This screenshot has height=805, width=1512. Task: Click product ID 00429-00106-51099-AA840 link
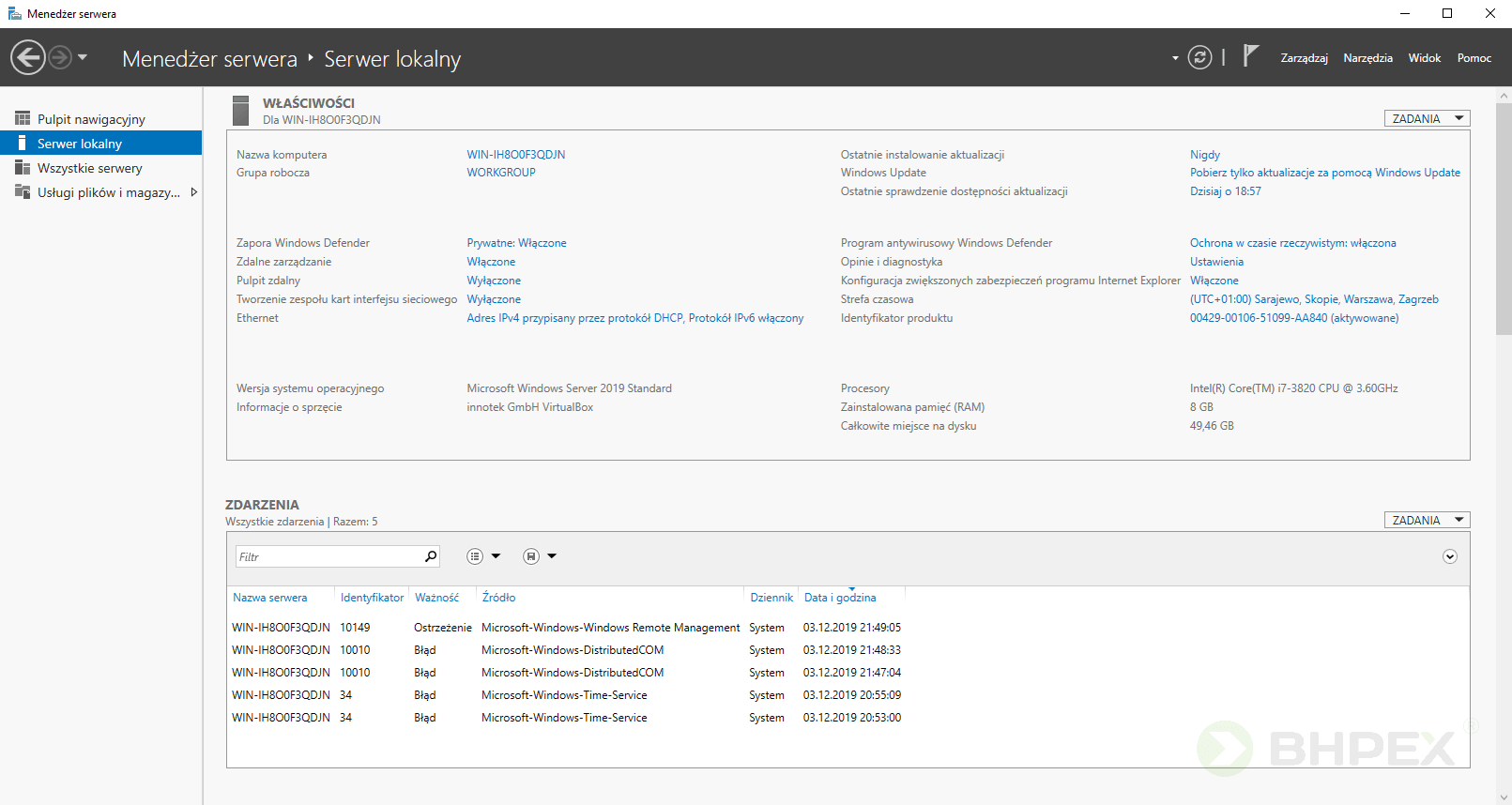(1294, 318)
